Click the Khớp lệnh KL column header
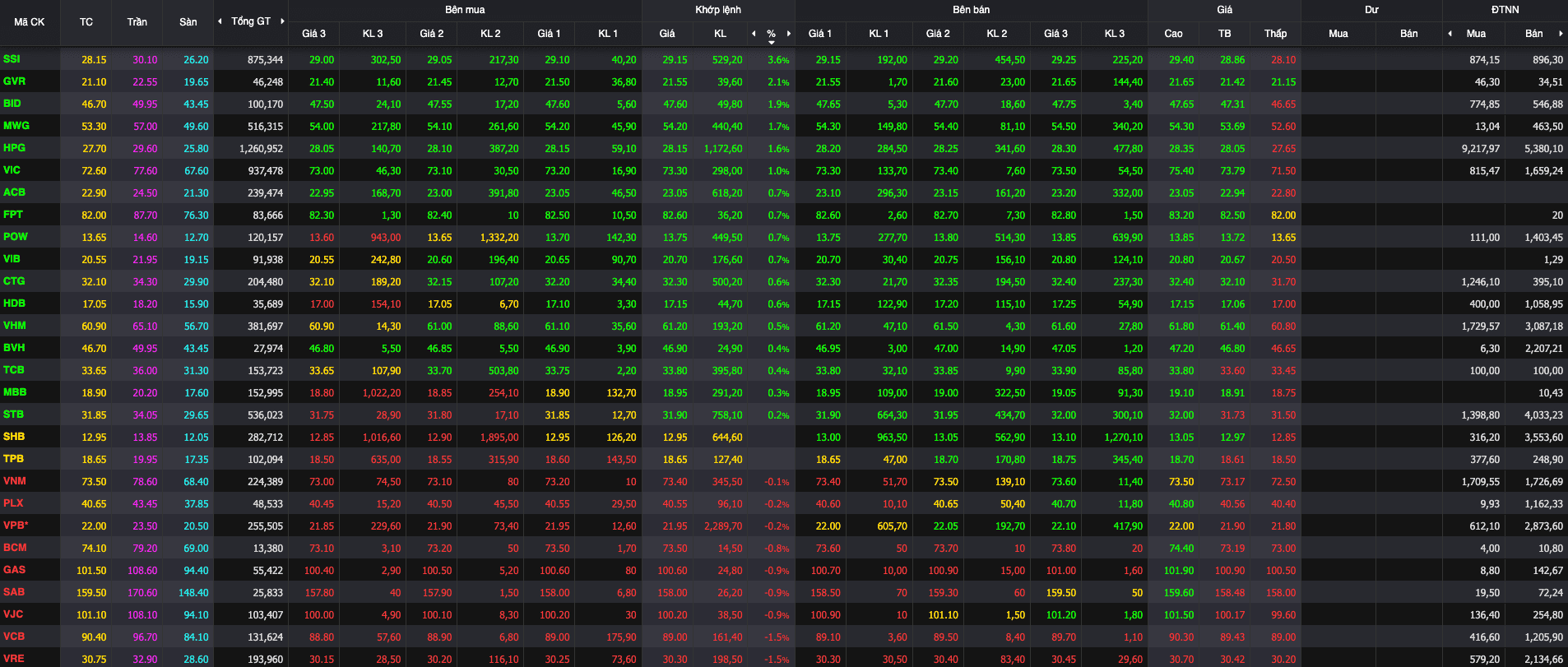Screen dimensions: 1568x667 click(720, 34)
